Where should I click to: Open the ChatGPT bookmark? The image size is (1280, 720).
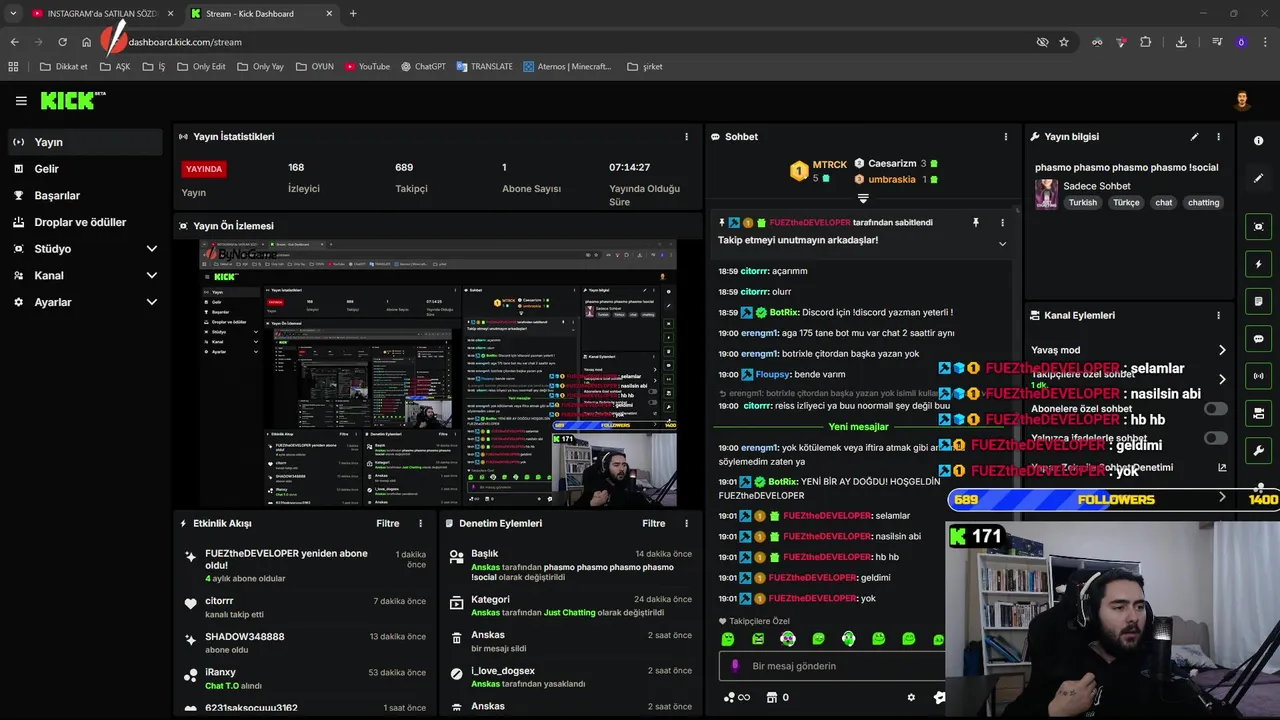tap(423, 67)
